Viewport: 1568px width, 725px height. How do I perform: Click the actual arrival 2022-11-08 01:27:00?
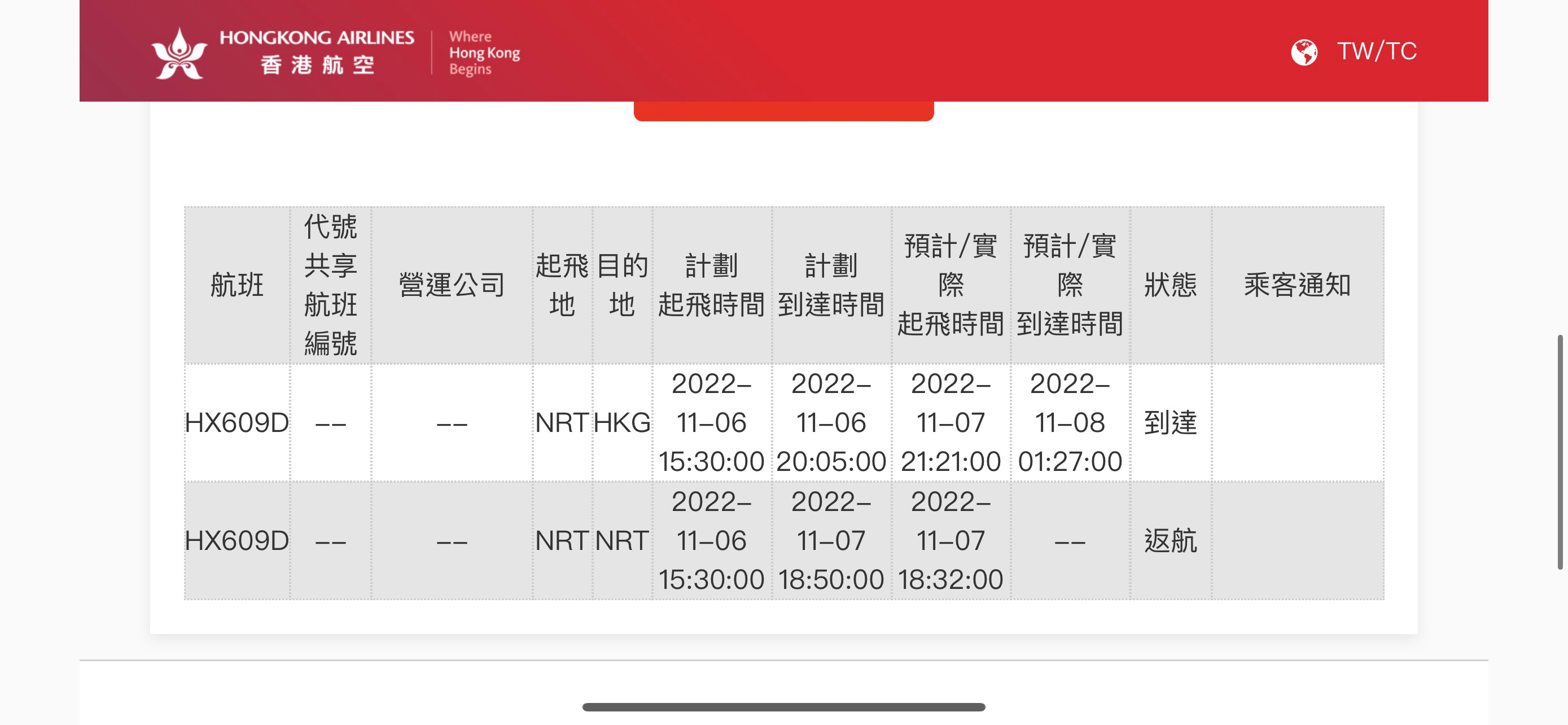1070,422
